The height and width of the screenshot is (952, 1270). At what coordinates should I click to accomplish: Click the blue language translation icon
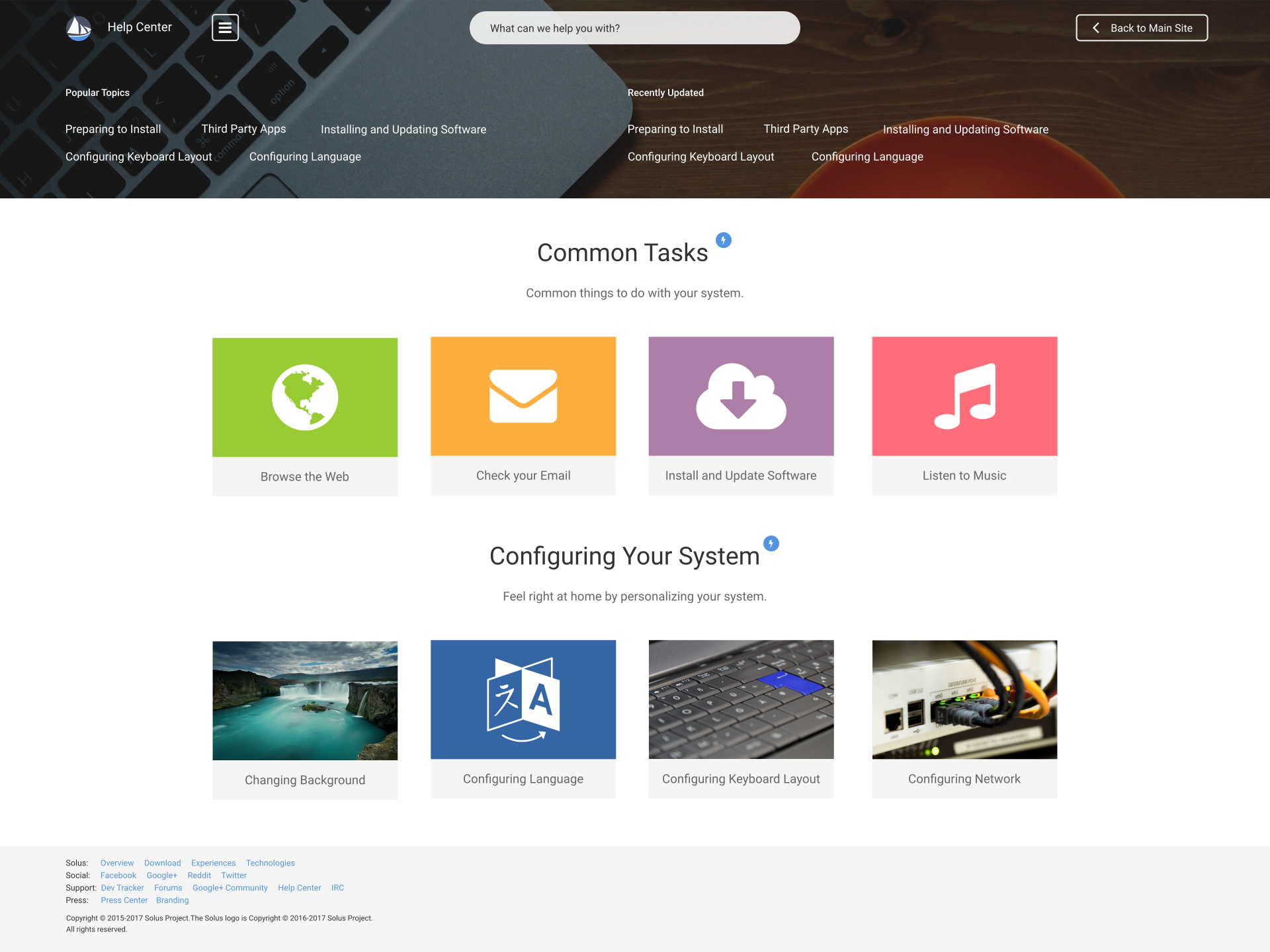tap(523, 699)
